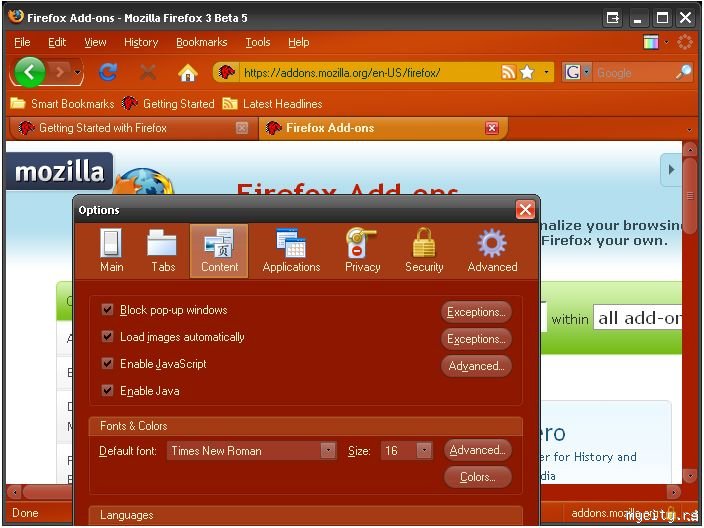This screenshot has height=528, width=704.
Task: Open the back/forward history dropdown arrow
Action: (78, 72)
